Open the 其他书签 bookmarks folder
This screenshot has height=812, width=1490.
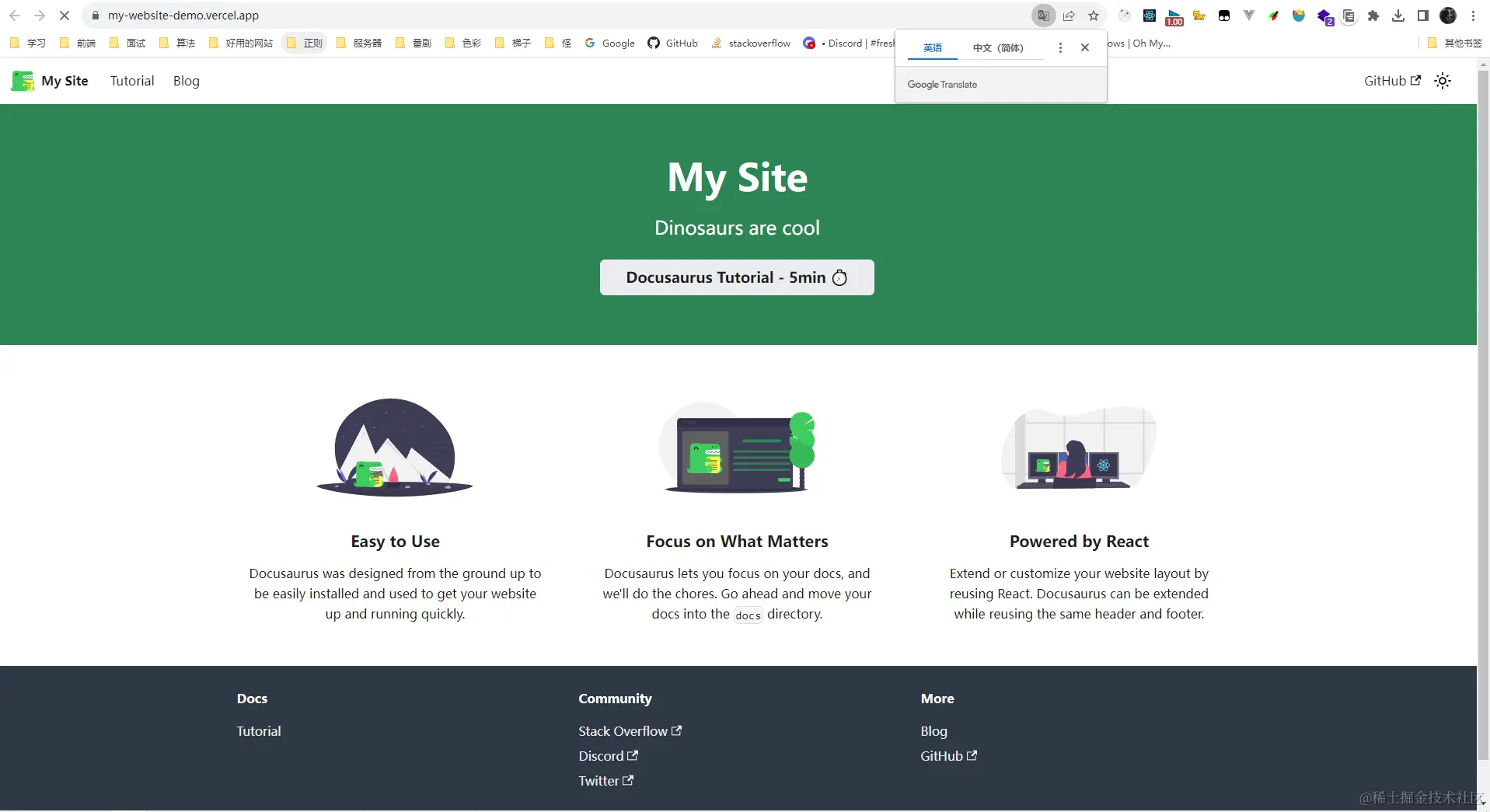pos(1455,44)
